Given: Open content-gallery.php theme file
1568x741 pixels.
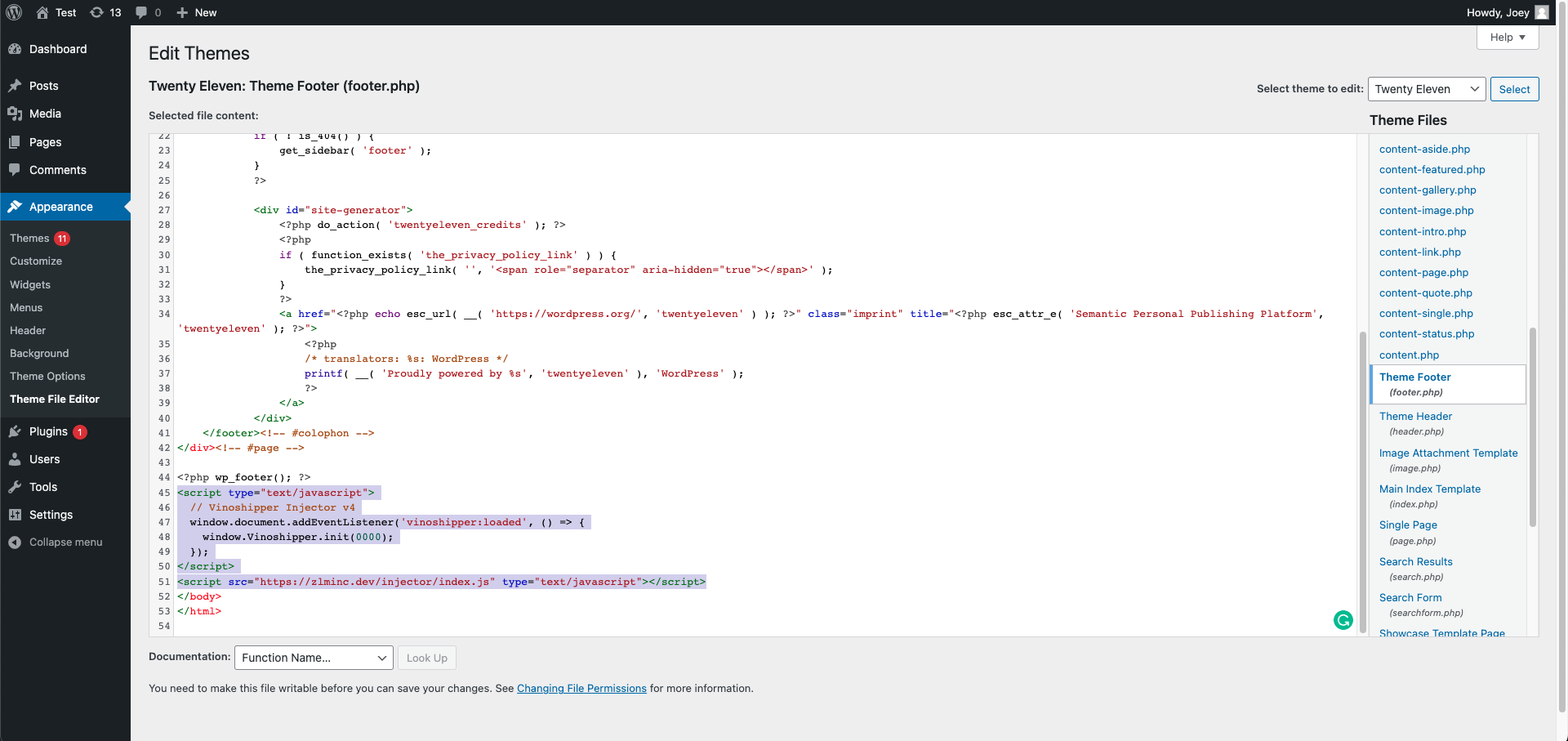Looking at the screenshot, I should 1428,190.
